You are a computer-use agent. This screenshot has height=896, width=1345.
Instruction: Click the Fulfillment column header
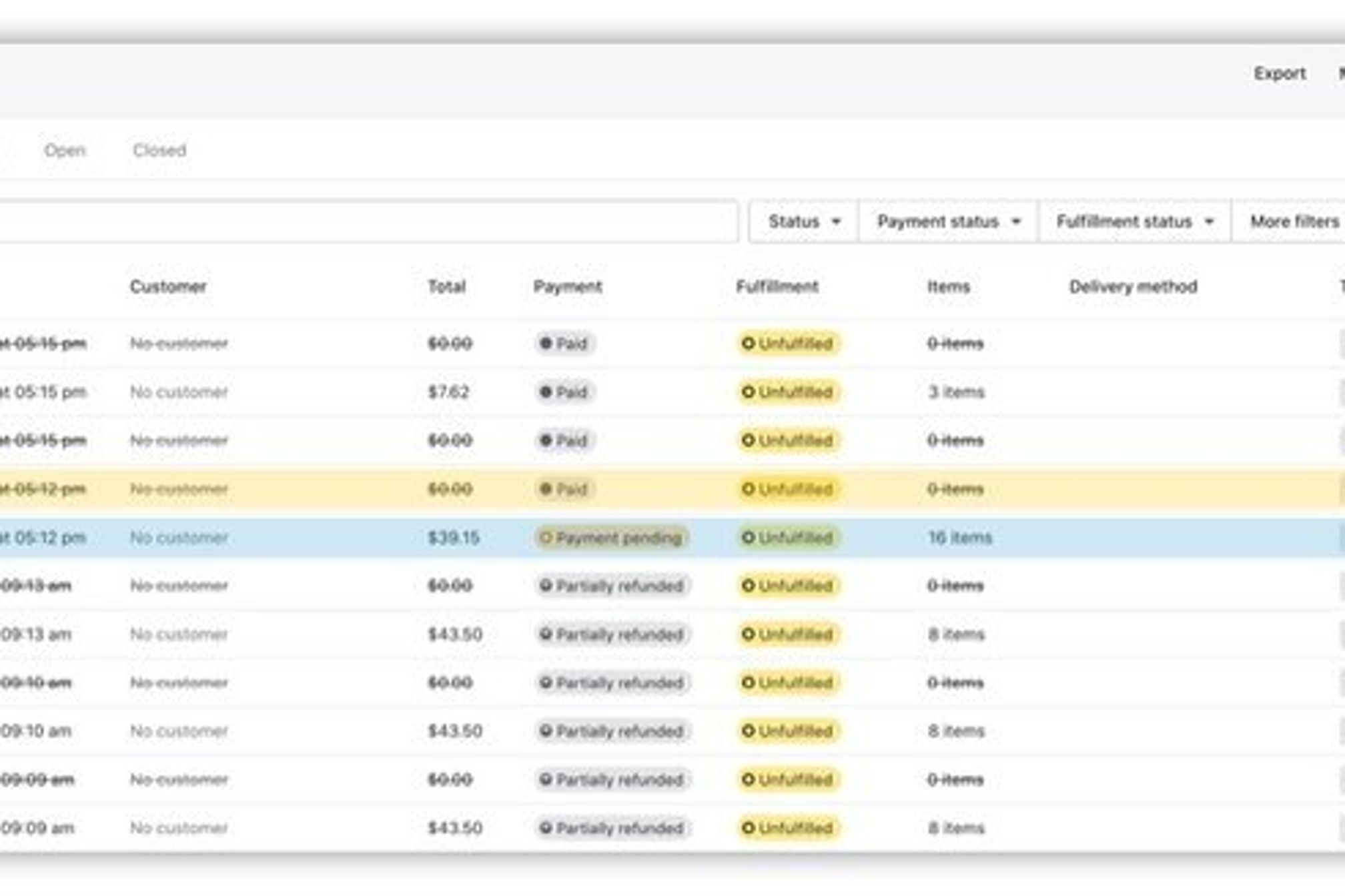pos(777,287)
